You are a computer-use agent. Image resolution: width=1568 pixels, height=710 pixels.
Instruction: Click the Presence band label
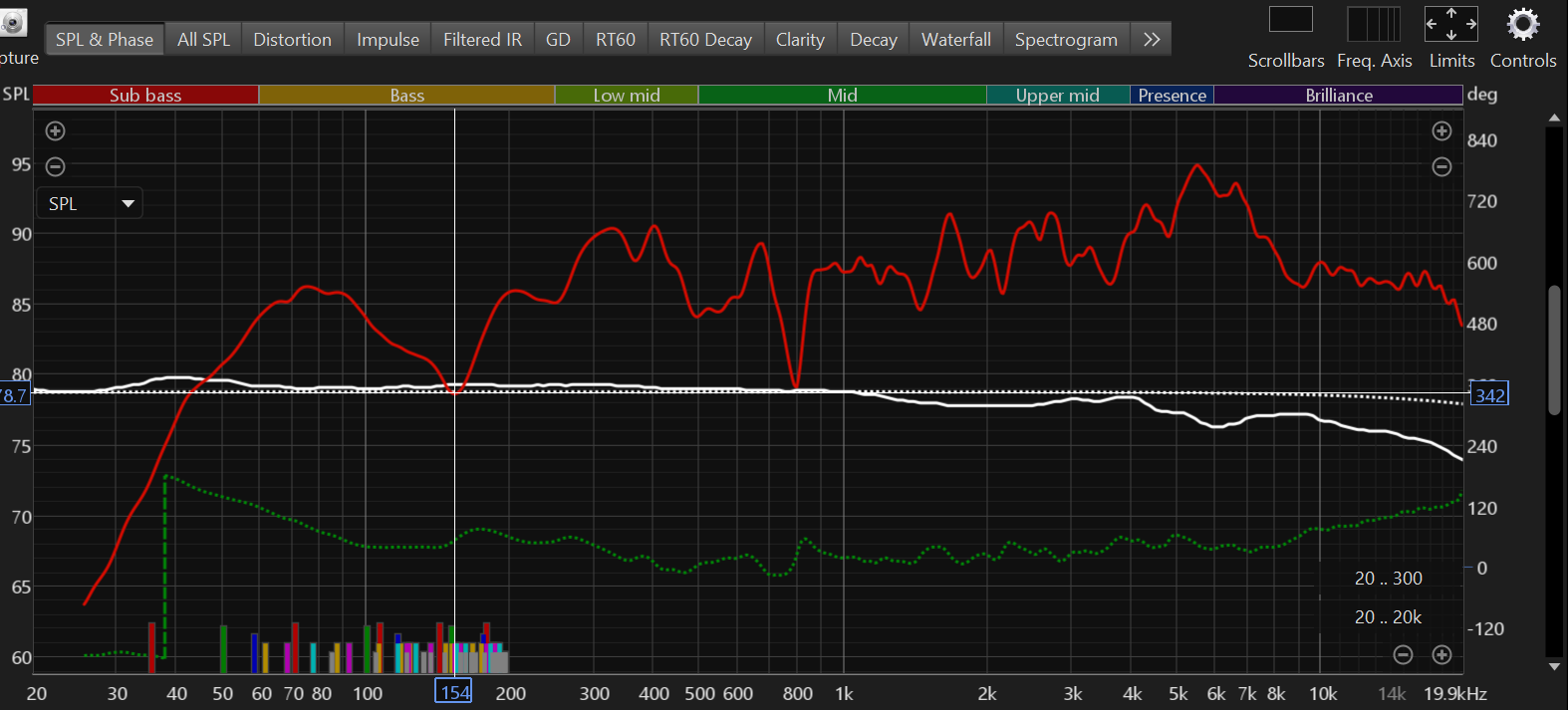[x=1173, y=96]
